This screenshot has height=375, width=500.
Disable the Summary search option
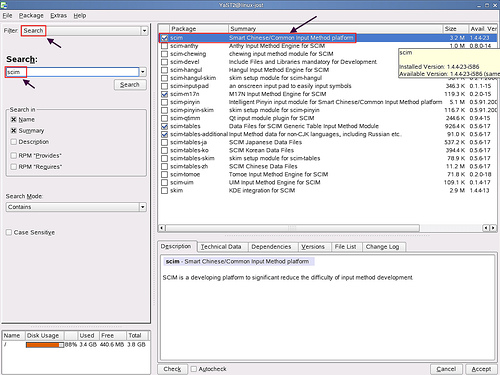pyautogui.click(x=14, y=131)
